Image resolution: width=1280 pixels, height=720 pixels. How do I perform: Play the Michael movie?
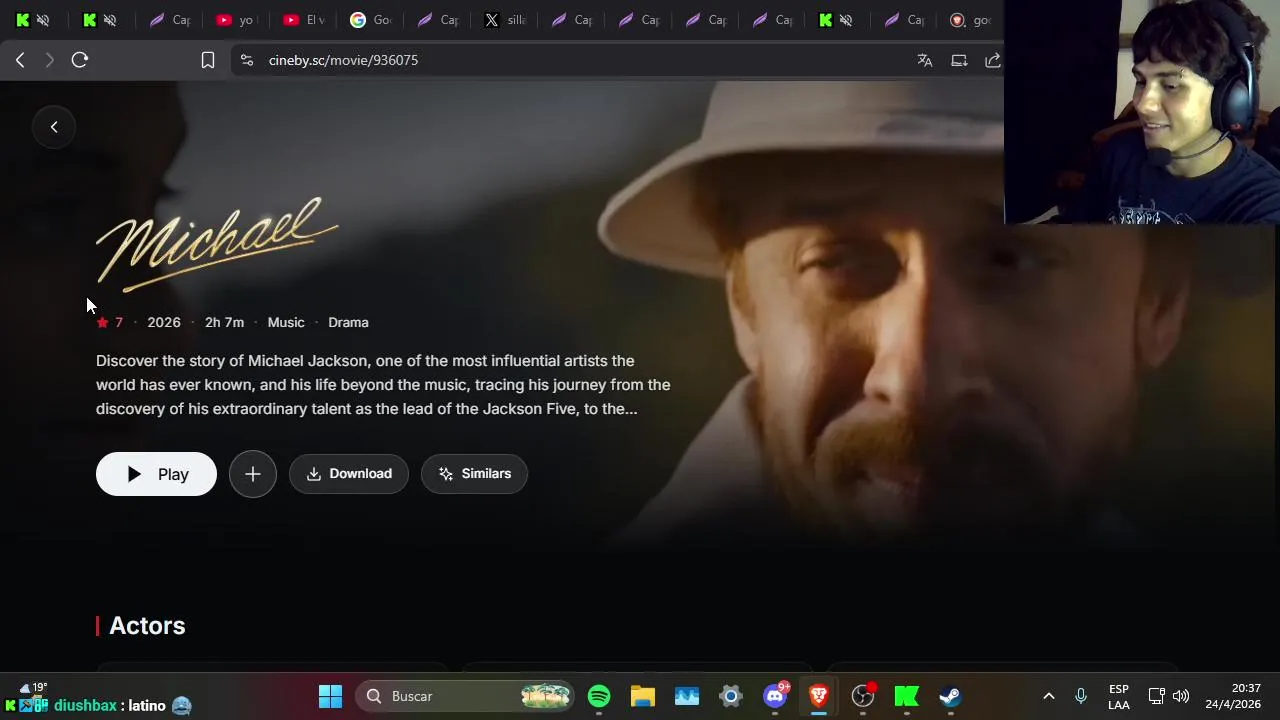pyautogui.click(x=156, y=474)
